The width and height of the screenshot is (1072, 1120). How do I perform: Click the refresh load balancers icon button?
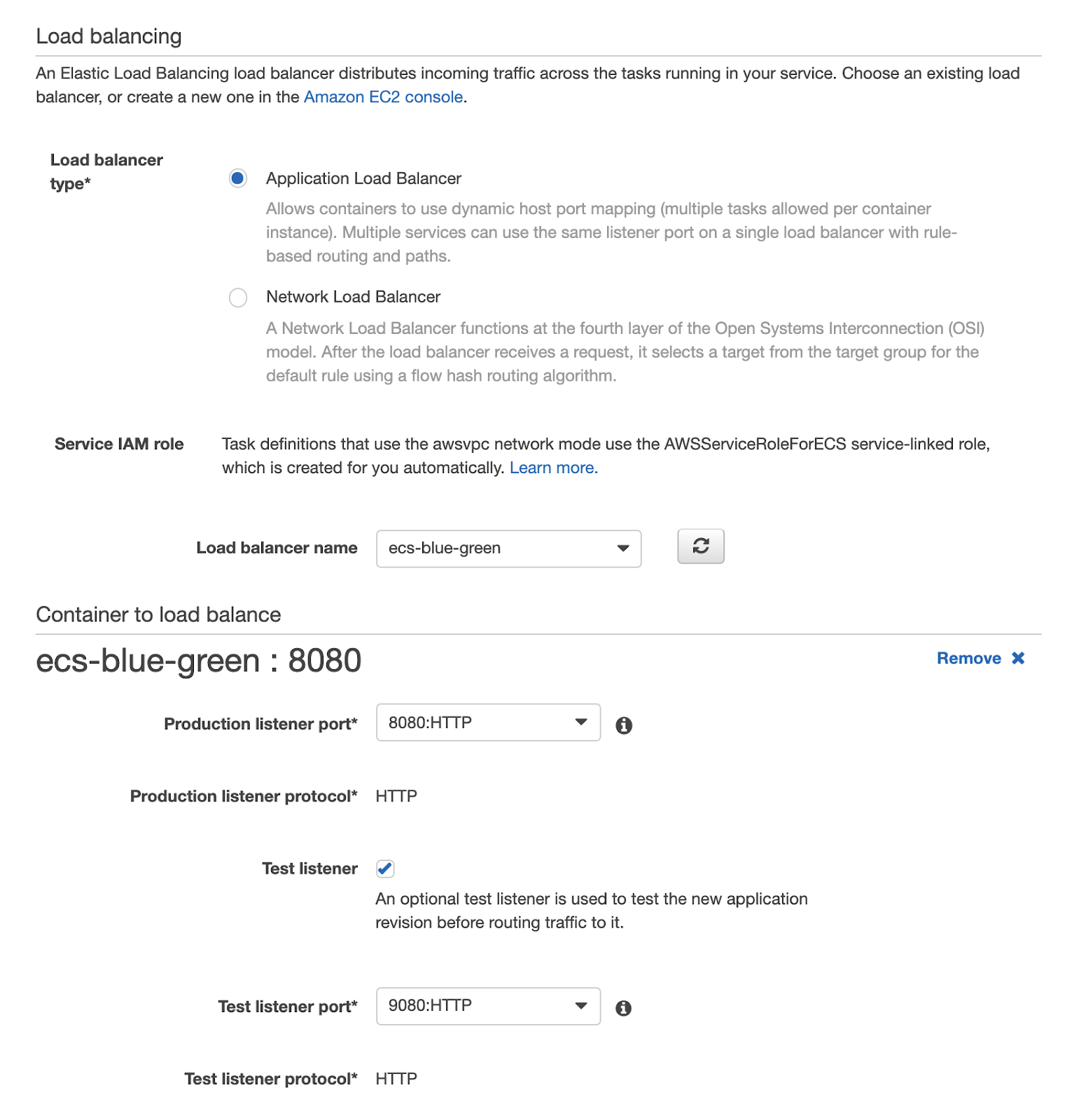pos(700,547)
